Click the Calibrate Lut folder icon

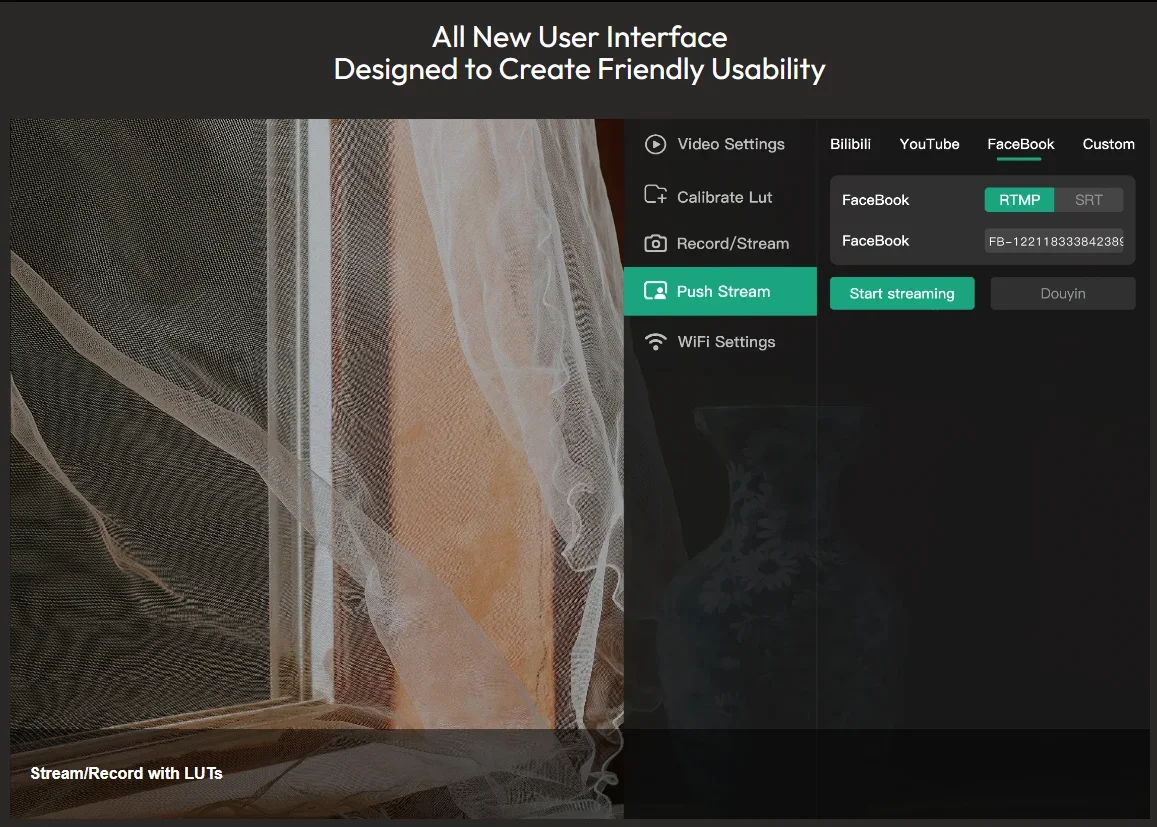(x=655, y=195)
